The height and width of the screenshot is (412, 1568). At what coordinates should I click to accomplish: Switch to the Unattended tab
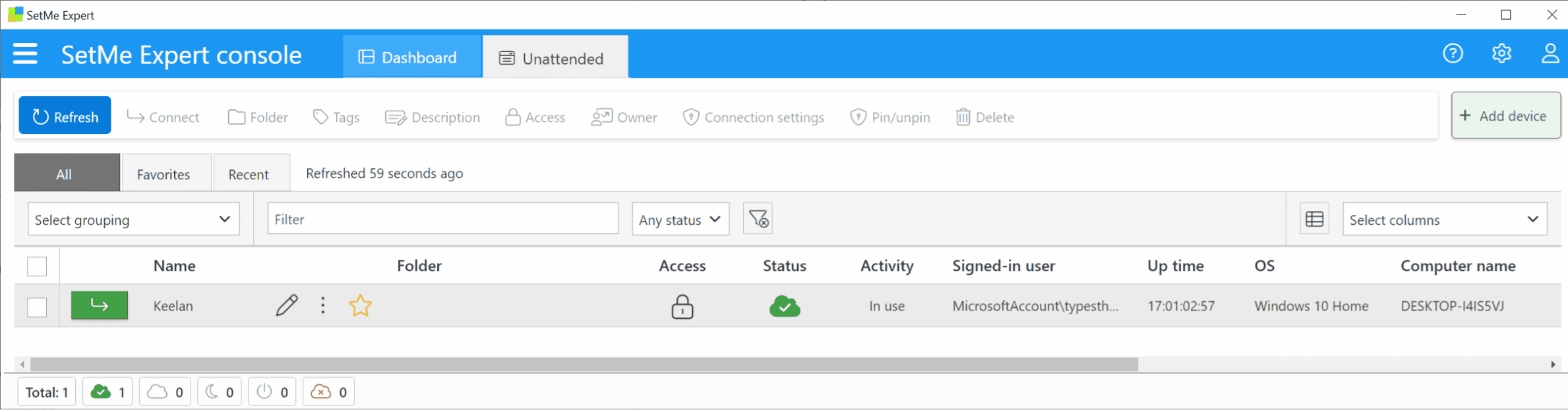coord(555,58)
